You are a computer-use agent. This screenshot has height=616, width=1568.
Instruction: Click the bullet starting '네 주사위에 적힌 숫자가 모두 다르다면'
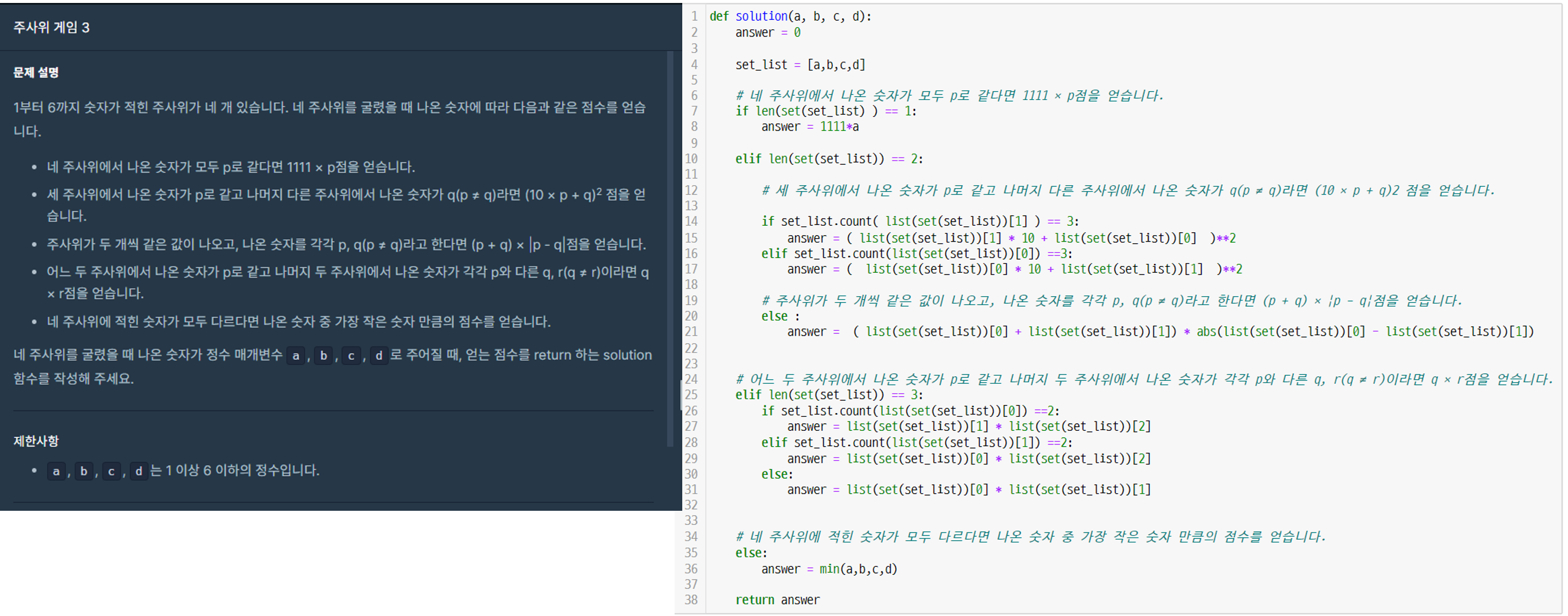click(299, 322)
